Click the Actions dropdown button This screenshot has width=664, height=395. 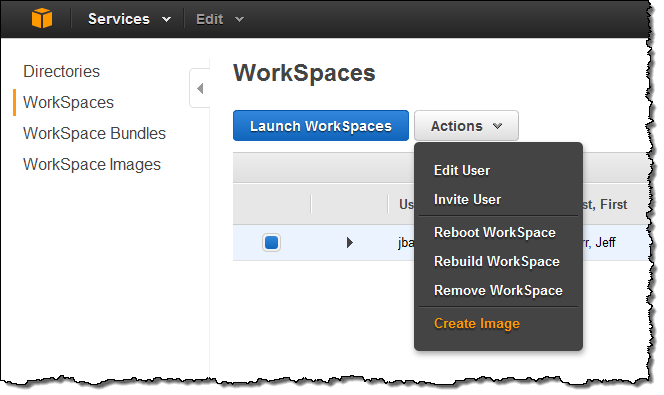coord(466,126)
